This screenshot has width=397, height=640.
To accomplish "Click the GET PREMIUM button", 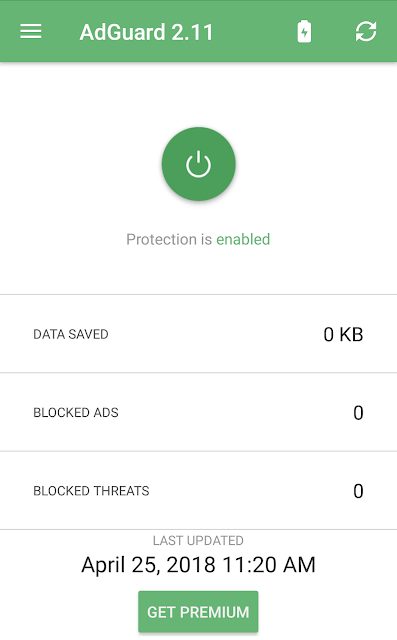I will tap(198, 612).
